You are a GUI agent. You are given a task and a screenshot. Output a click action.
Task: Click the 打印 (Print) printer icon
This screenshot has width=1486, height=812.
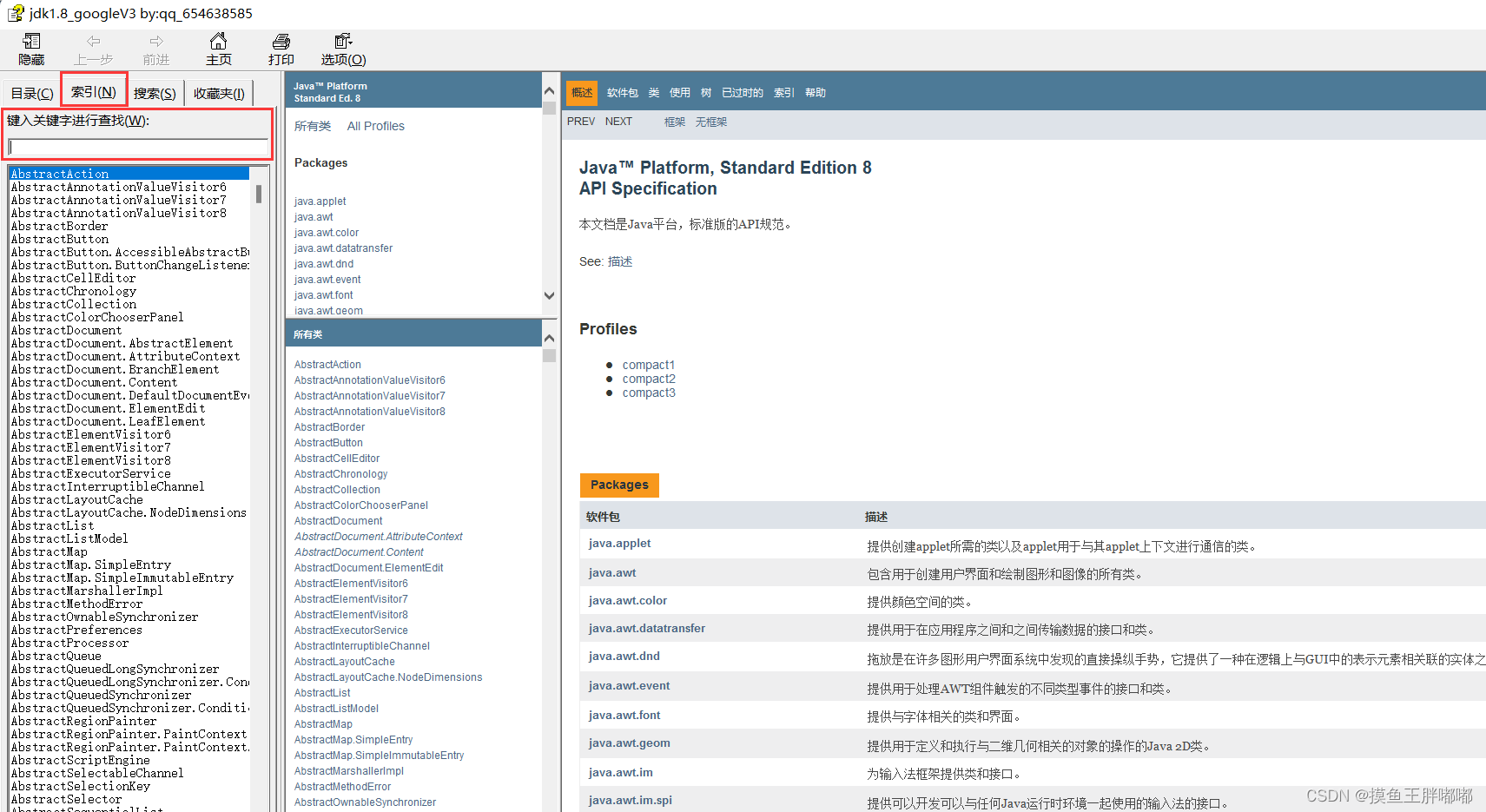[281, 41]
